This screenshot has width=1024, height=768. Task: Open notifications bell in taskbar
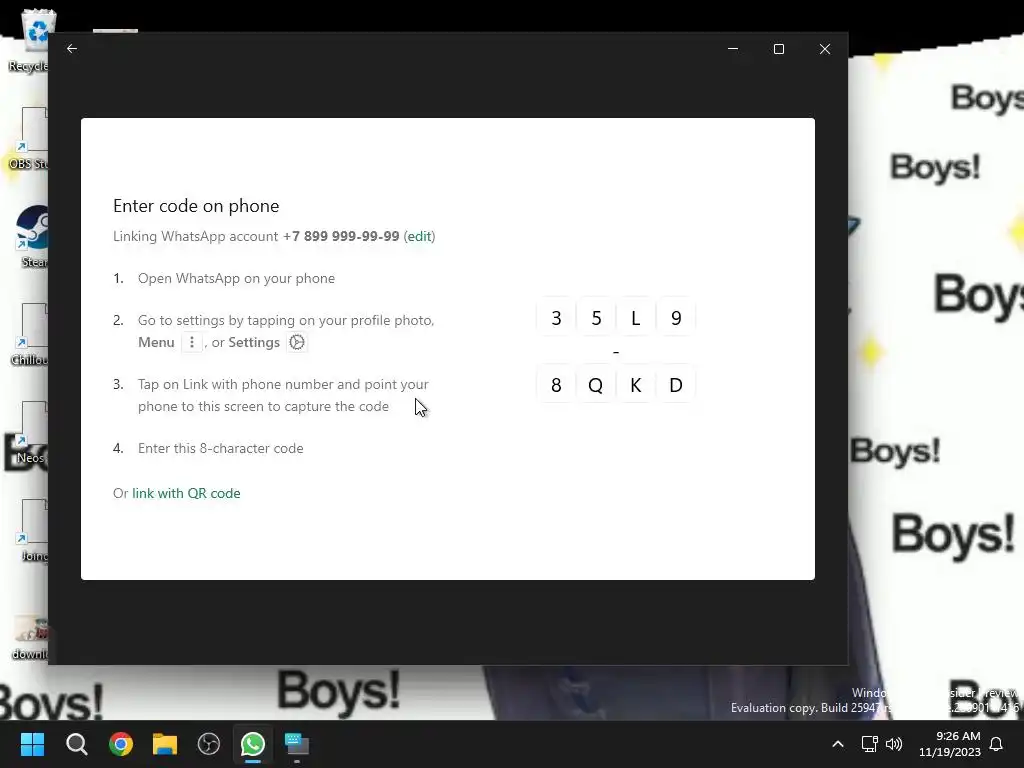click(996, 744)
